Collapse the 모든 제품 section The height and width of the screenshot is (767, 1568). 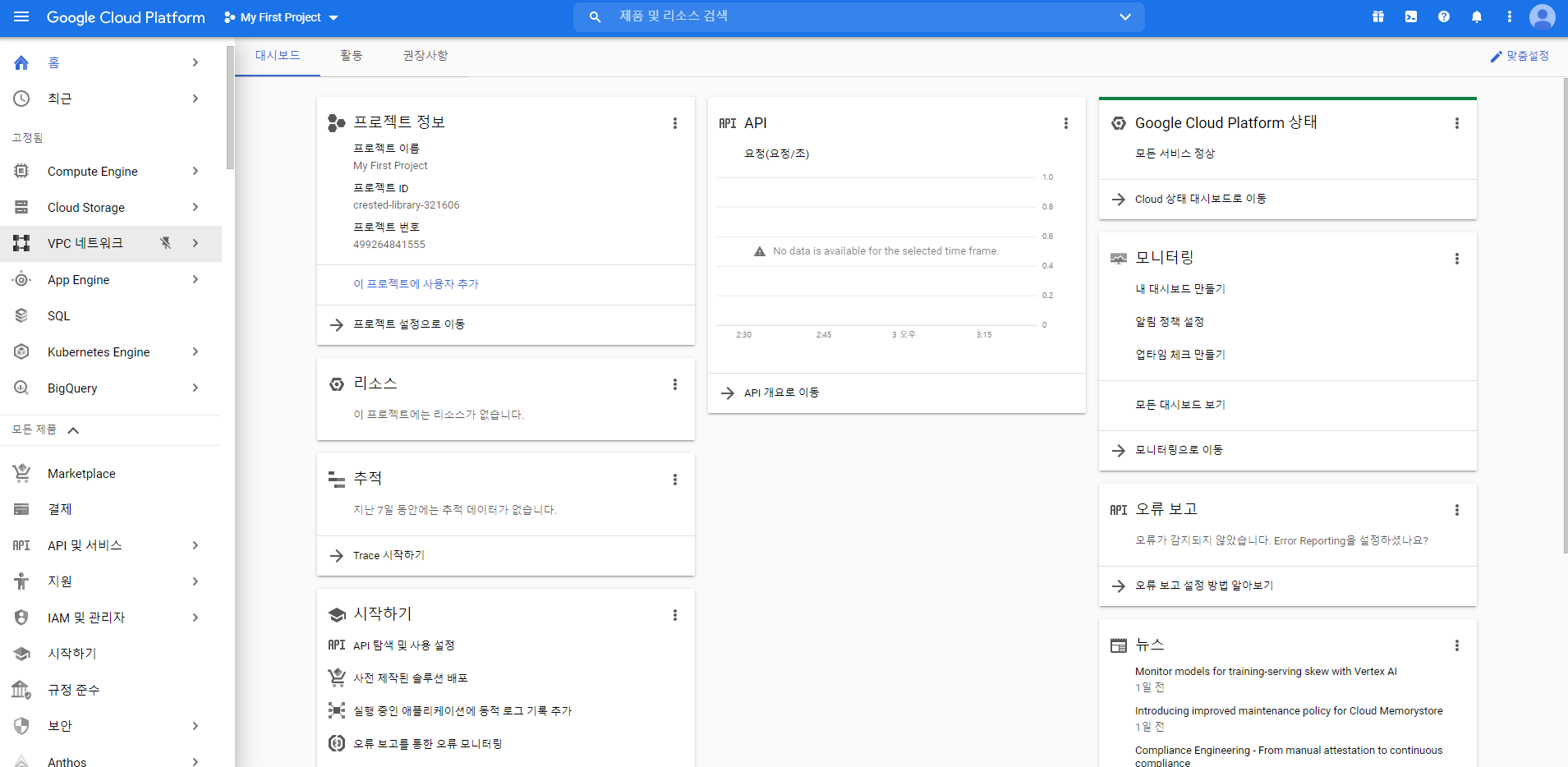[x=73, y=430]
